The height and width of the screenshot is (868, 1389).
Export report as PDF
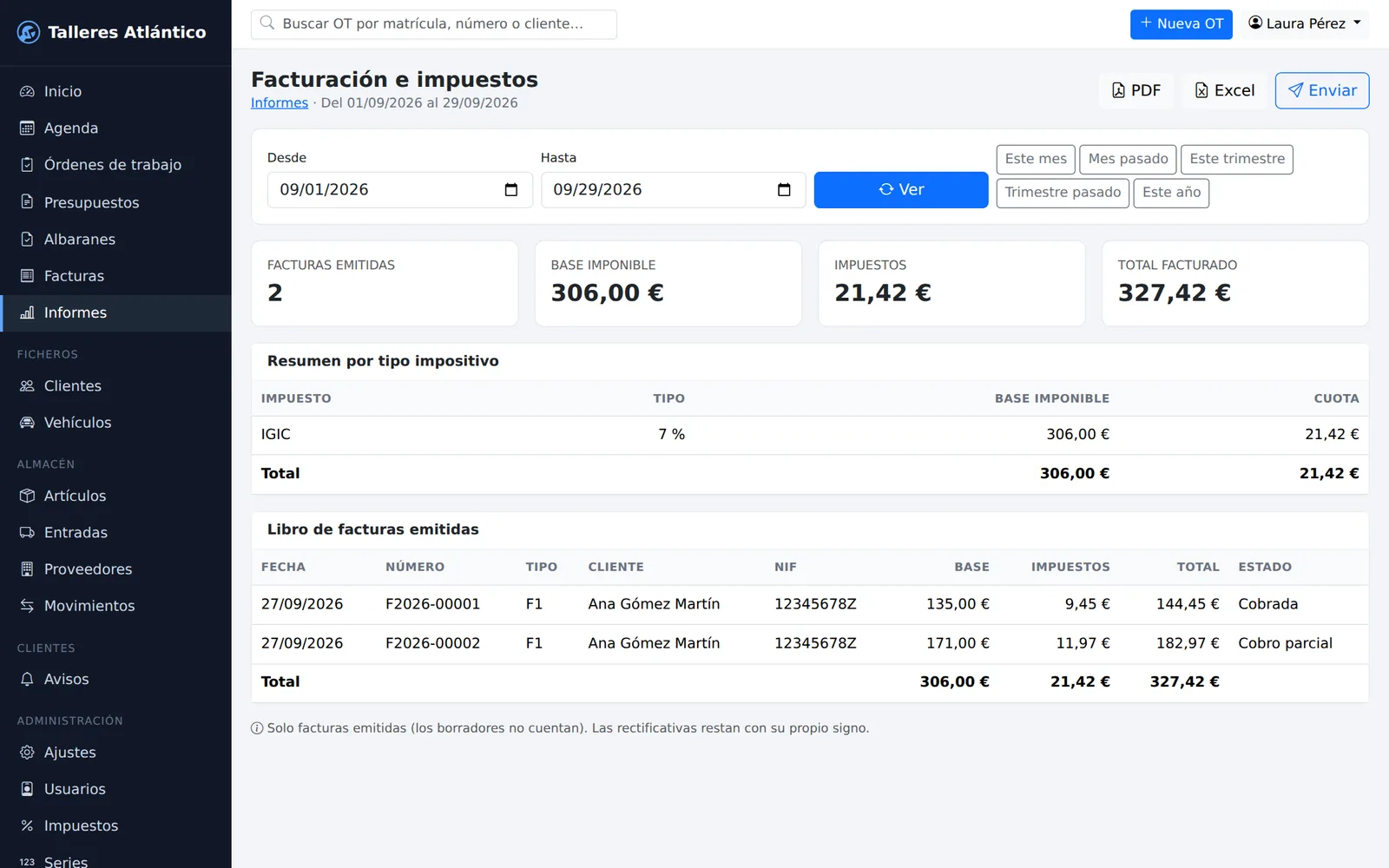pyautogui.click(x=1136, y=90)
